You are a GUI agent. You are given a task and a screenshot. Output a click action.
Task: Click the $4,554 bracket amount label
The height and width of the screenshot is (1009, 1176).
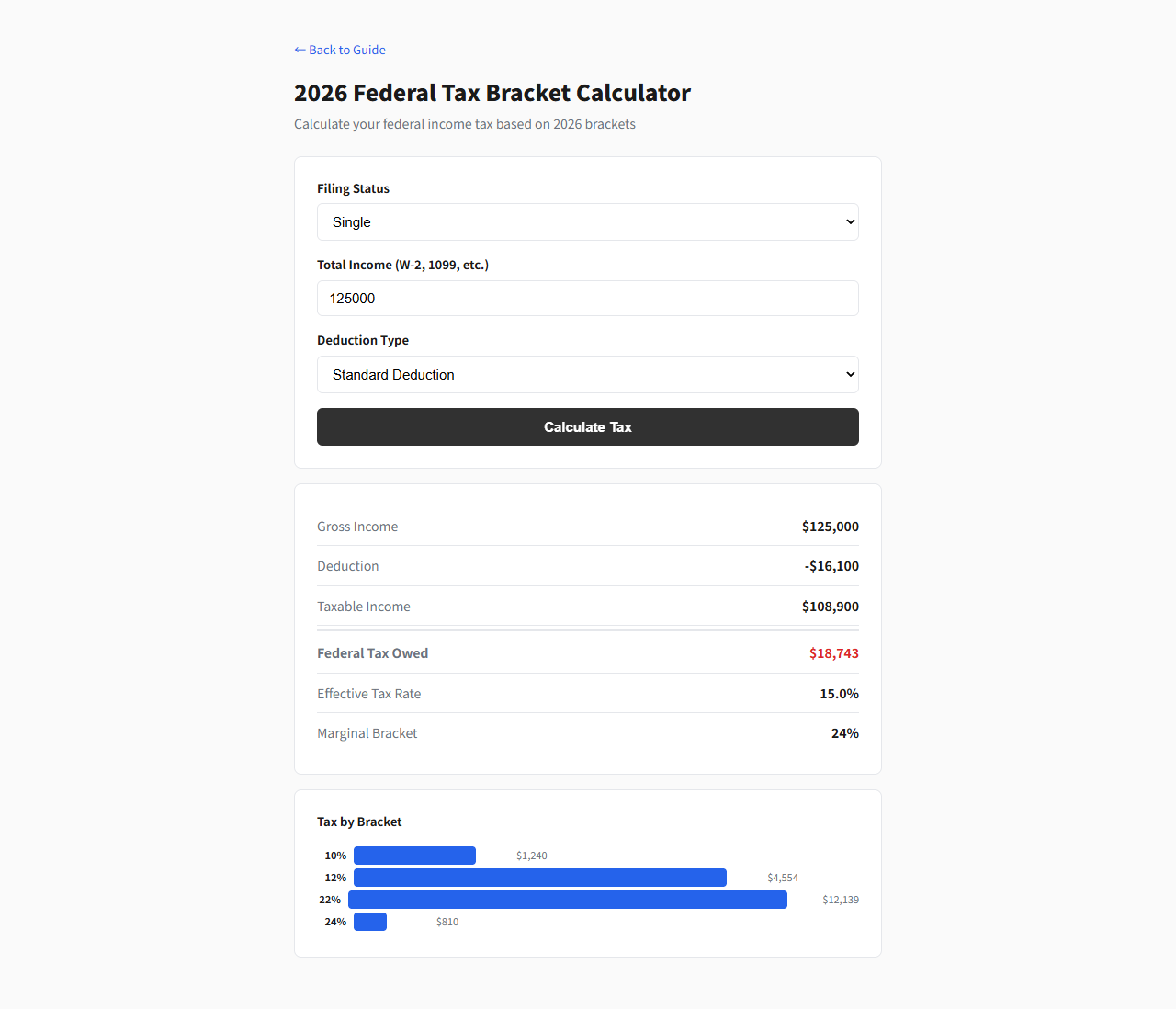tap(783, 878)
